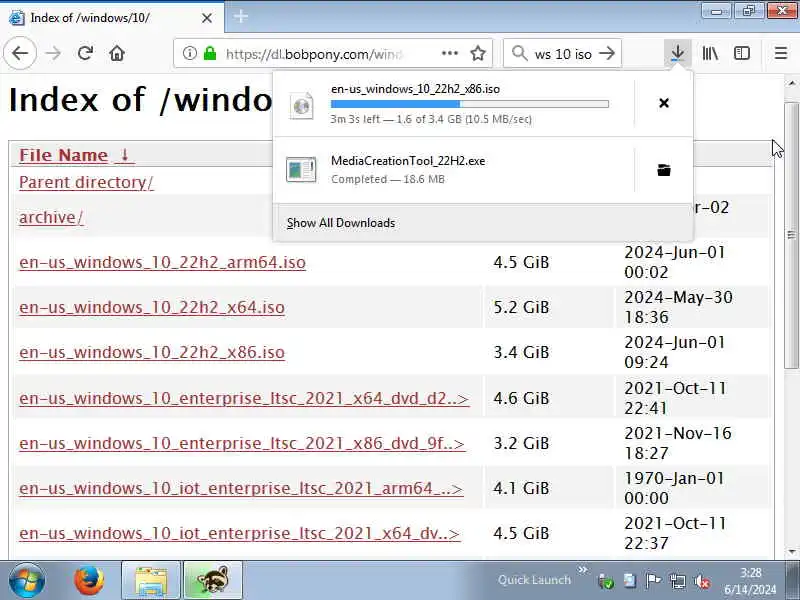
Task: Open iot_enterprise_ltsc_2021_x64 link
Action: click(239, 533)
